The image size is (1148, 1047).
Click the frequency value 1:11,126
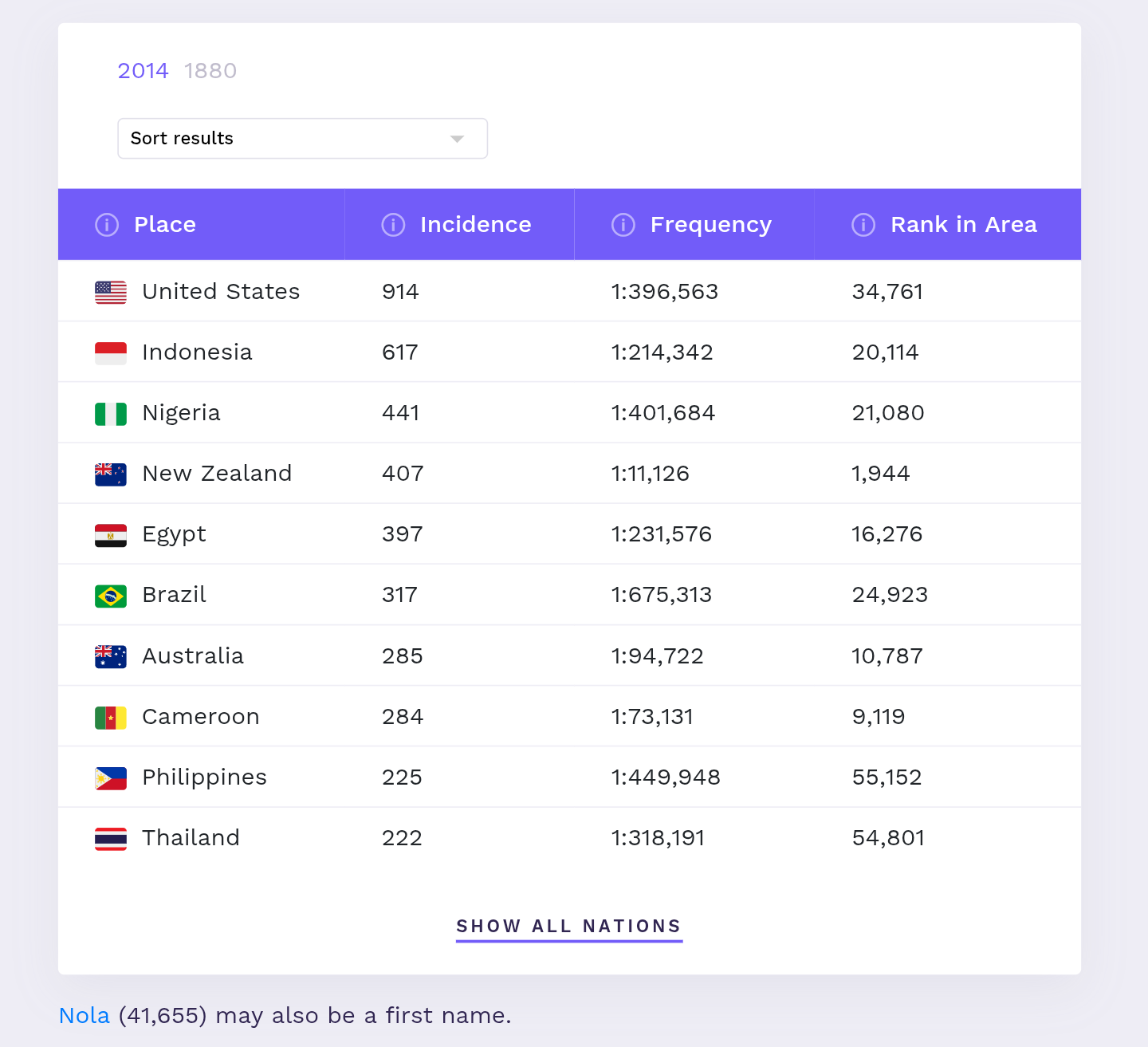point(651,474)
